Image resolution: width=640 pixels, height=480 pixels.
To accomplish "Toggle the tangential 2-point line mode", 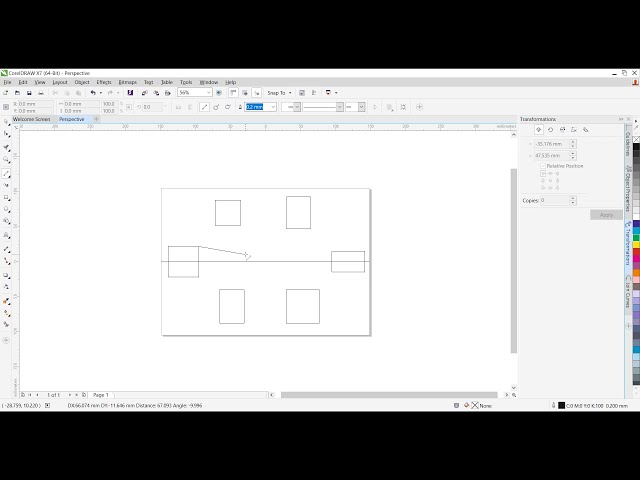I will point(228,107).
